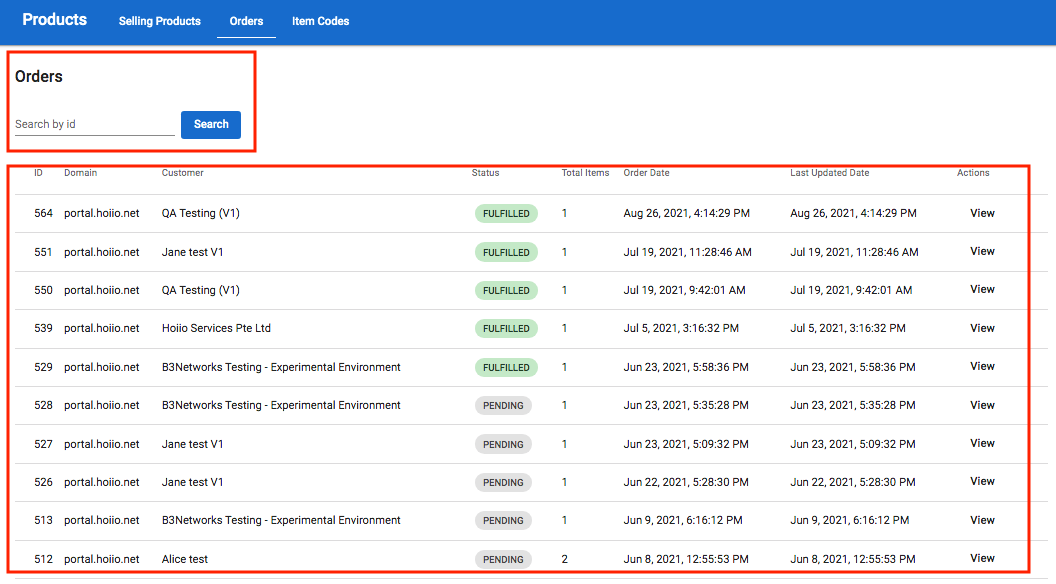The height and width of the screenshot is (584, 1056).
Task: Click the Status column header
Action: coord(486,173)
